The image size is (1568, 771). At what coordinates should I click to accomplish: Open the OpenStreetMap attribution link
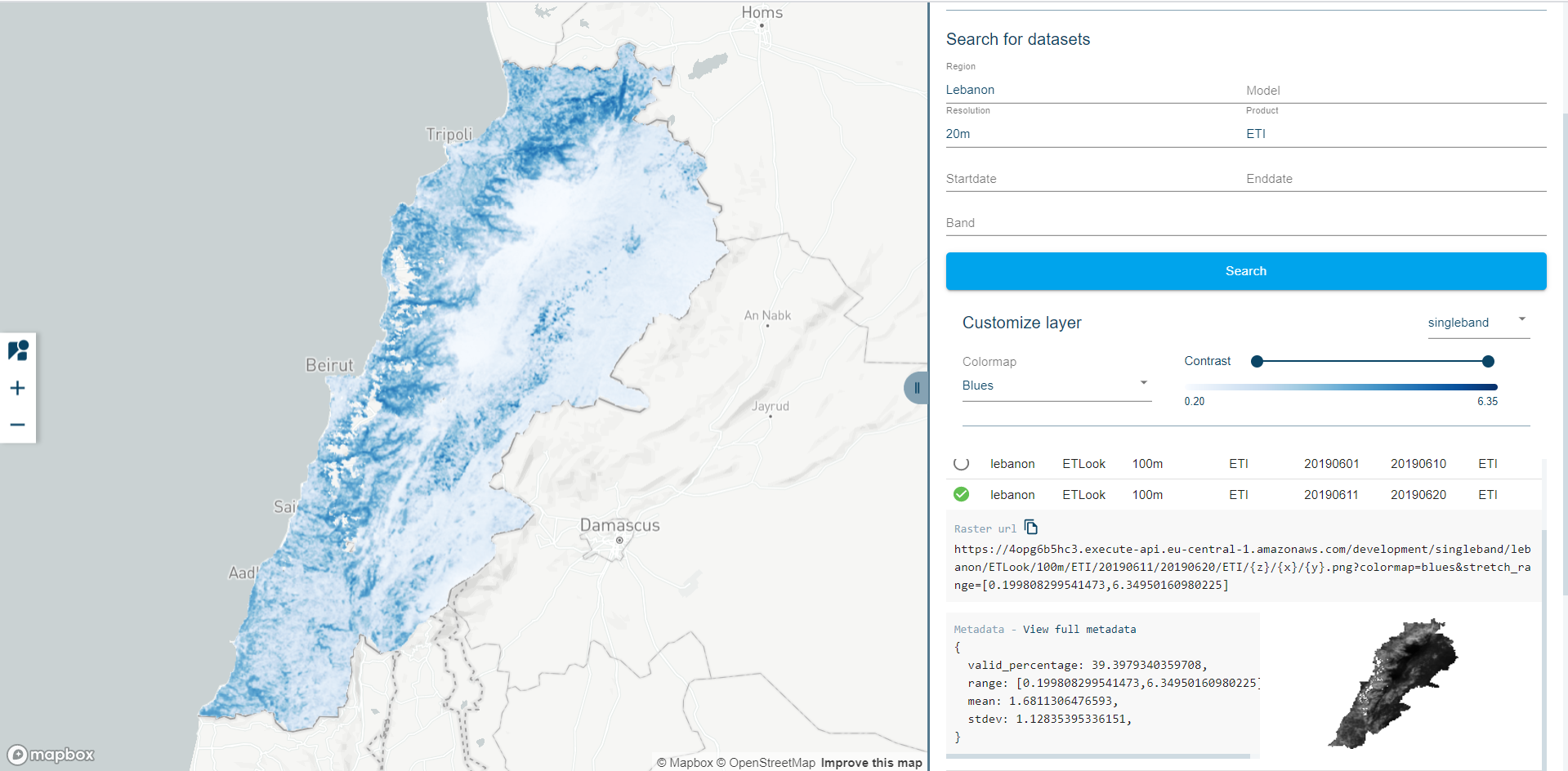click(766, 763)
